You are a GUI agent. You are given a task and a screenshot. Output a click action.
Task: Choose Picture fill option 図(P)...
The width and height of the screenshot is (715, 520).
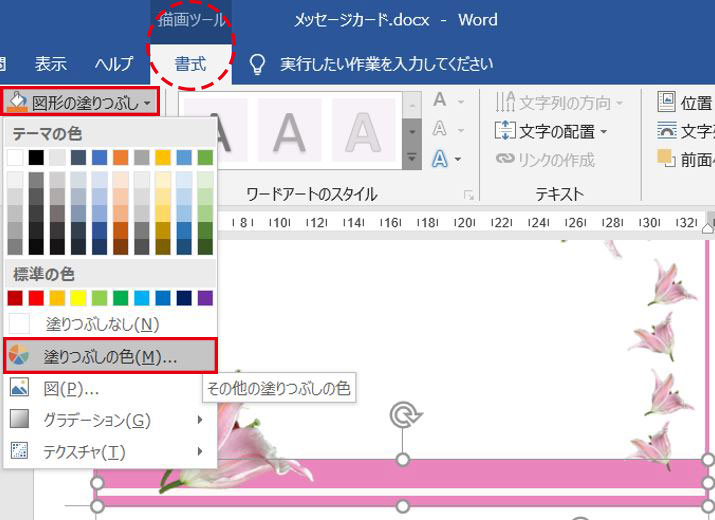click(x=110, y=388)
